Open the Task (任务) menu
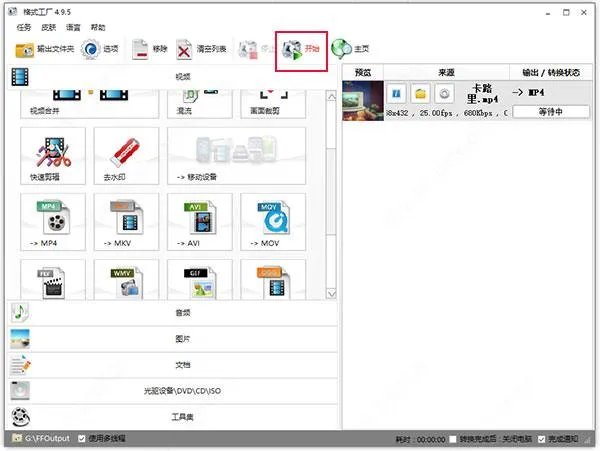This screenshot has width=600, height=451. (24, 28)
